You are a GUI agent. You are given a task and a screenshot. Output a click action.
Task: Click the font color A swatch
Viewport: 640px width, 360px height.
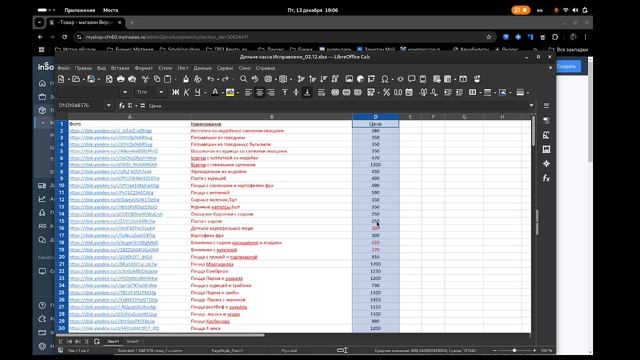(x=215, y=93)
